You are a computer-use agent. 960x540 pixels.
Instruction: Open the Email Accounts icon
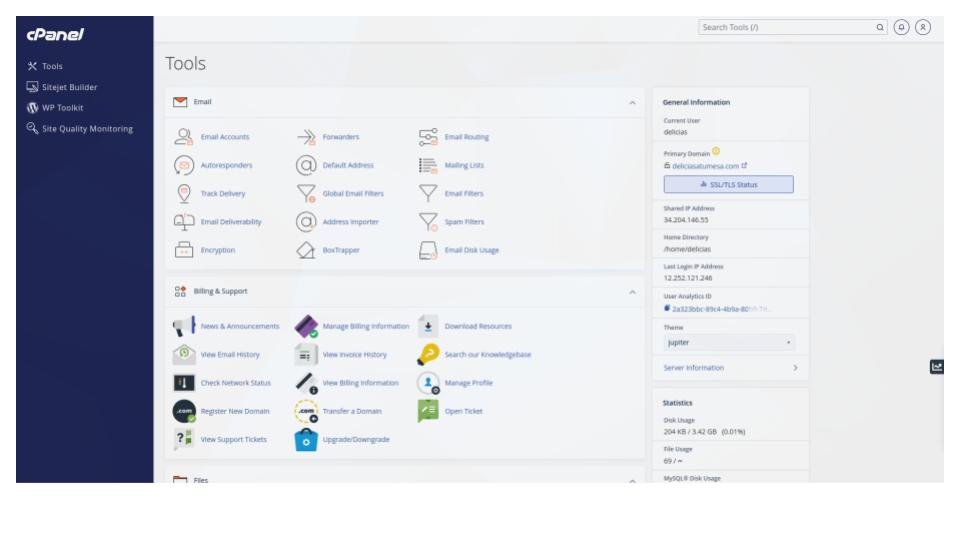184,137
